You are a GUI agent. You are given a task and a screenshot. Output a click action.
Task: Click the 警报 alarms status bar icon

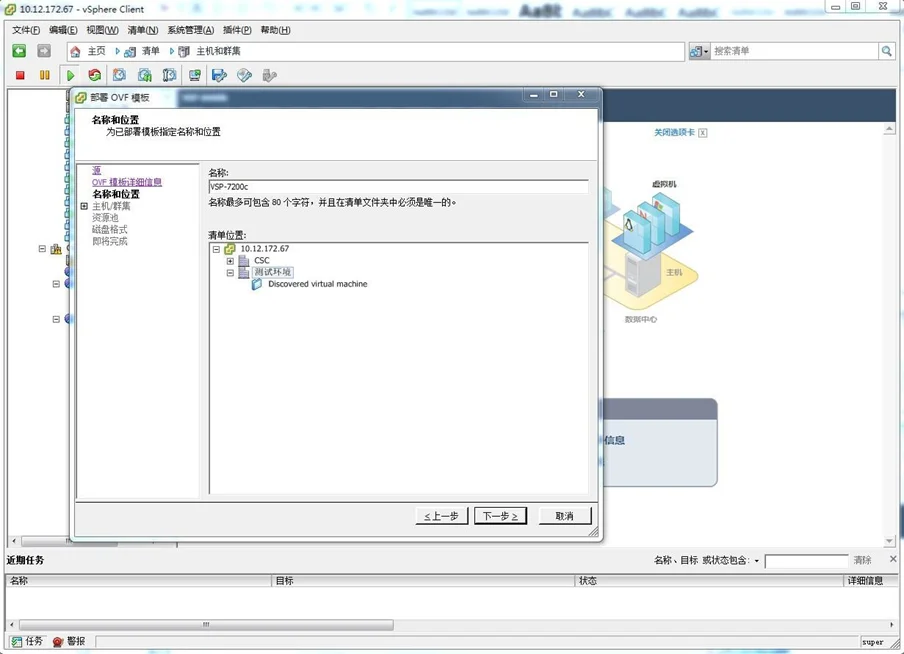(x=58, y=641)
